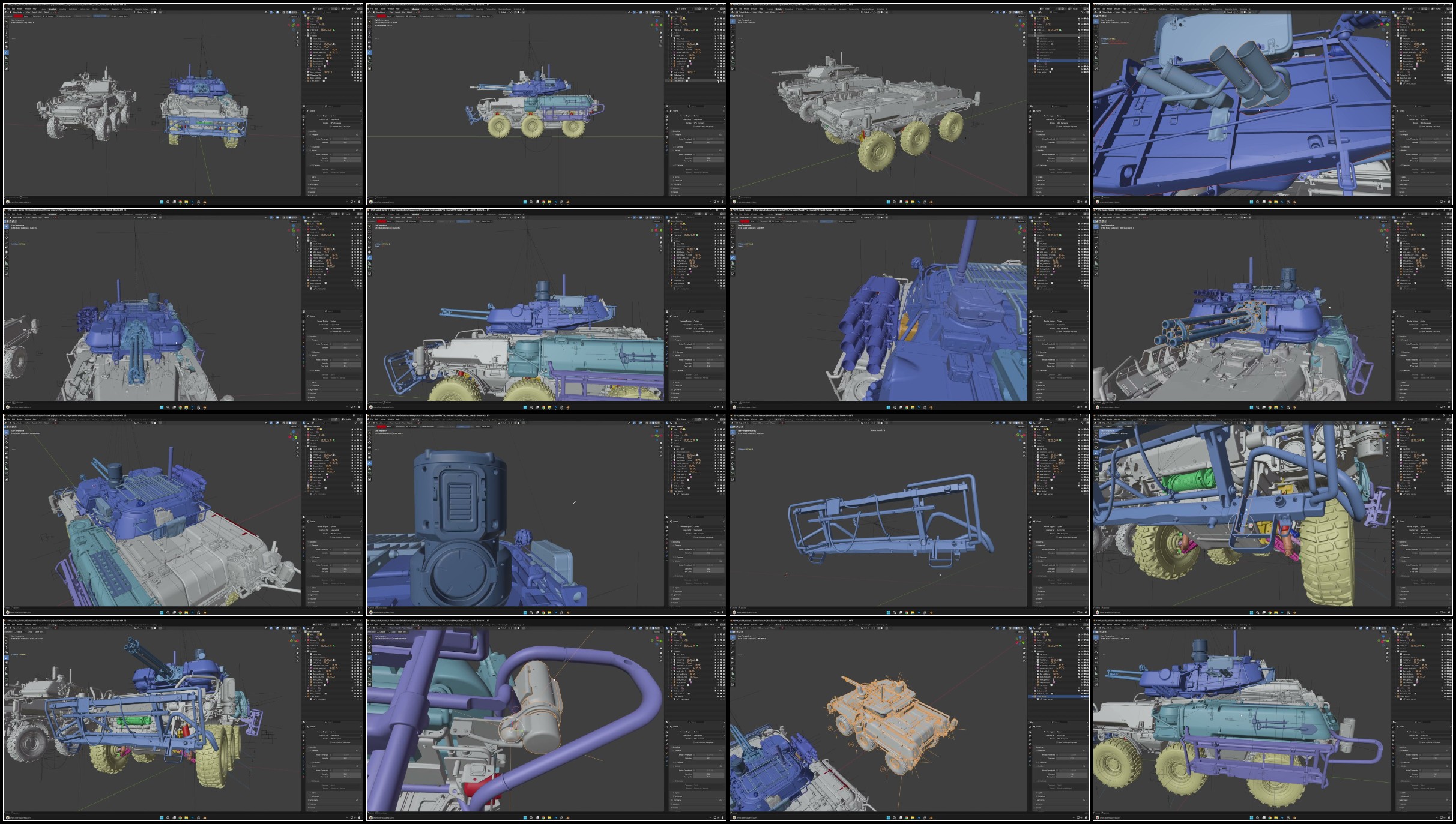Open screenshot of grey launcher tubes on blue roof
The height and width of the screenshot is (824, 1456).
(1273, 104)
